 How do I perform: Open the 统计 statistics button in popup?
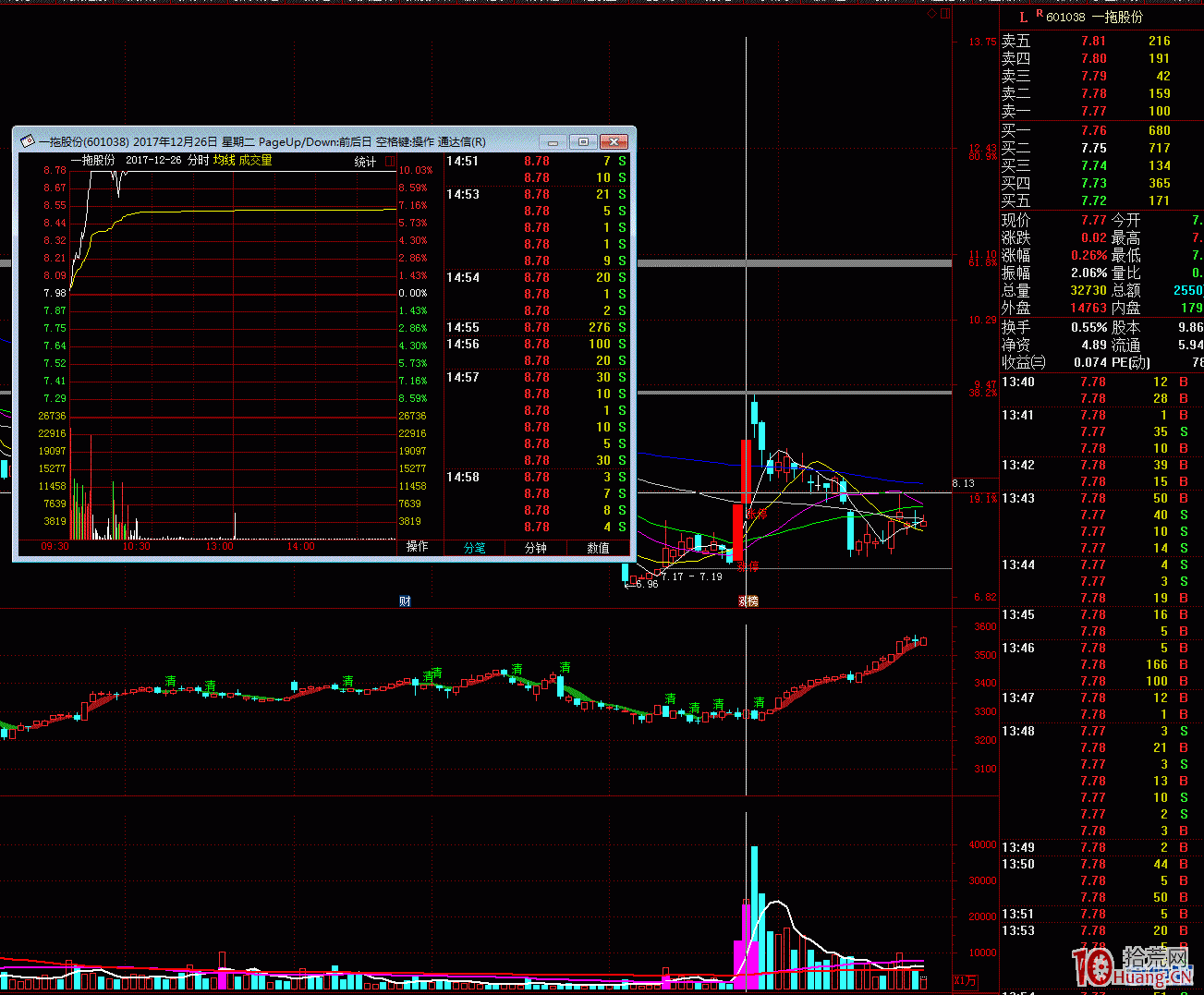tap(366, 162)
